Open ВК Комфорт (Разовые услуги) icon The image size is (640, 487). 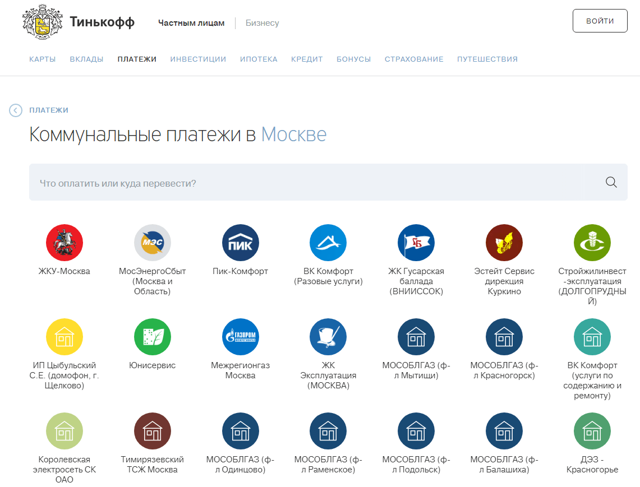pos(328,242)
